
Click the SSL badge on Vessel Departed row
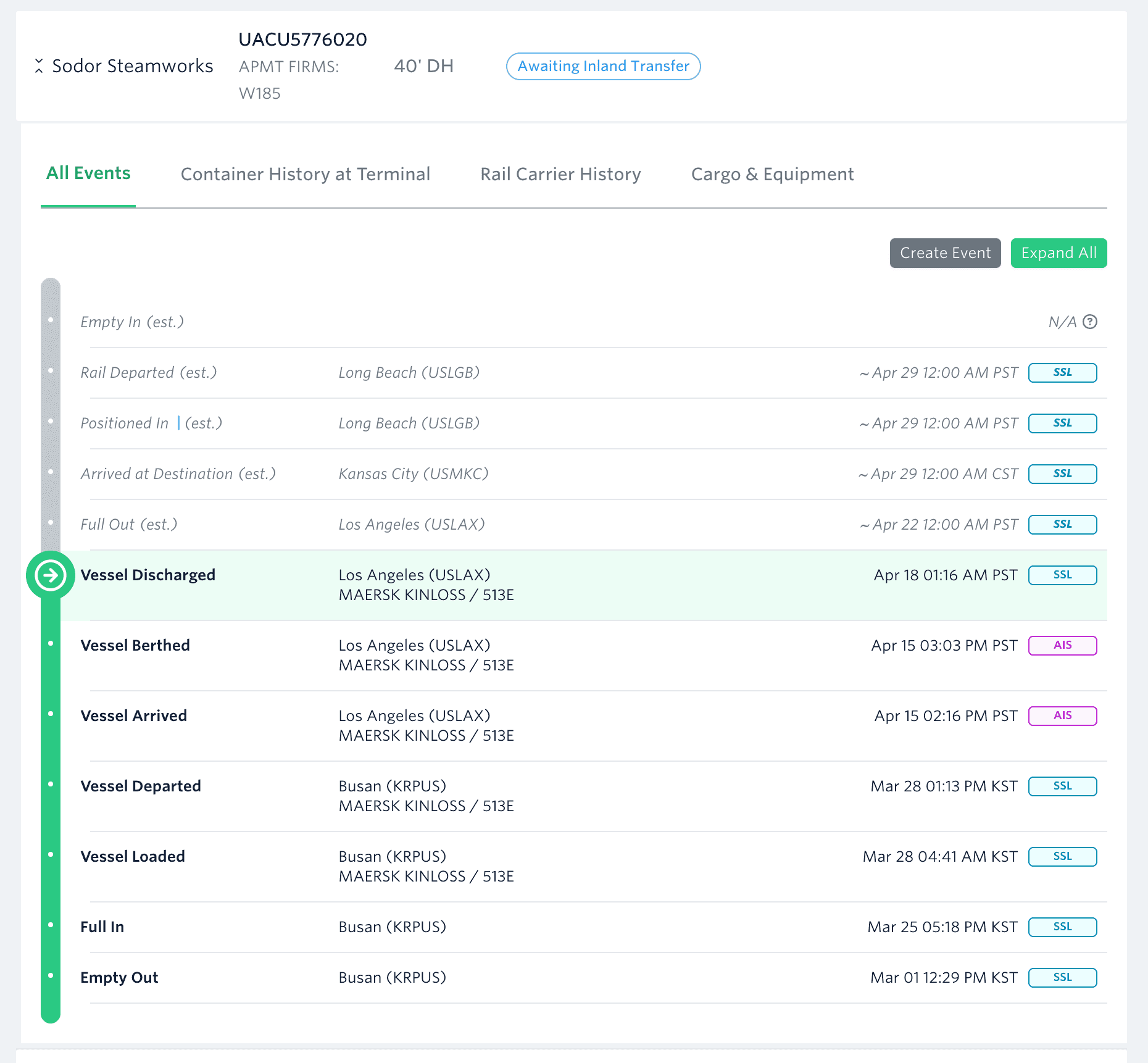point(1062,786)
